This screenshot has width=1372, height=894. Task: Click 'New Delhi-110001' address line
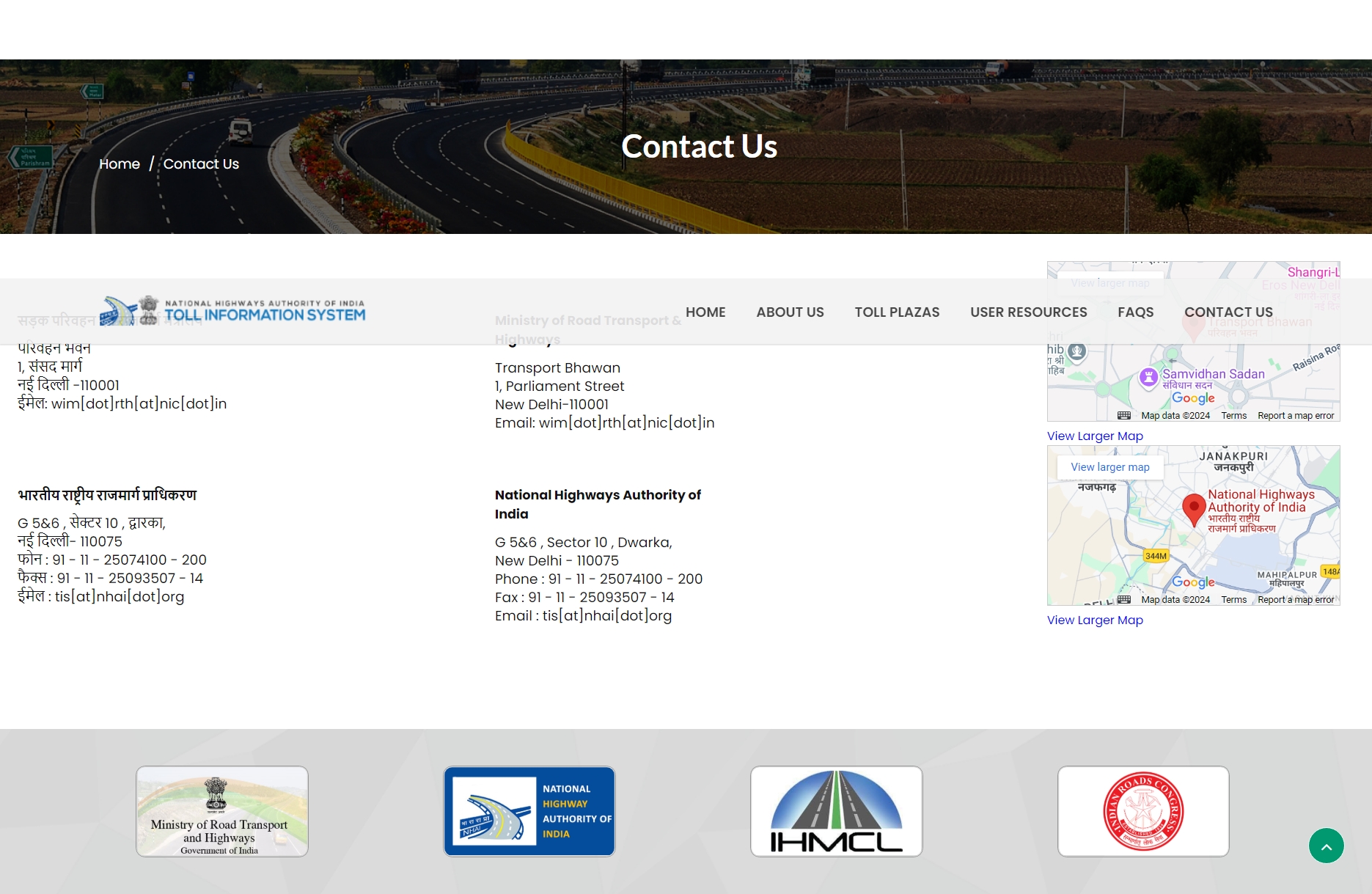(x=551, y=405)
